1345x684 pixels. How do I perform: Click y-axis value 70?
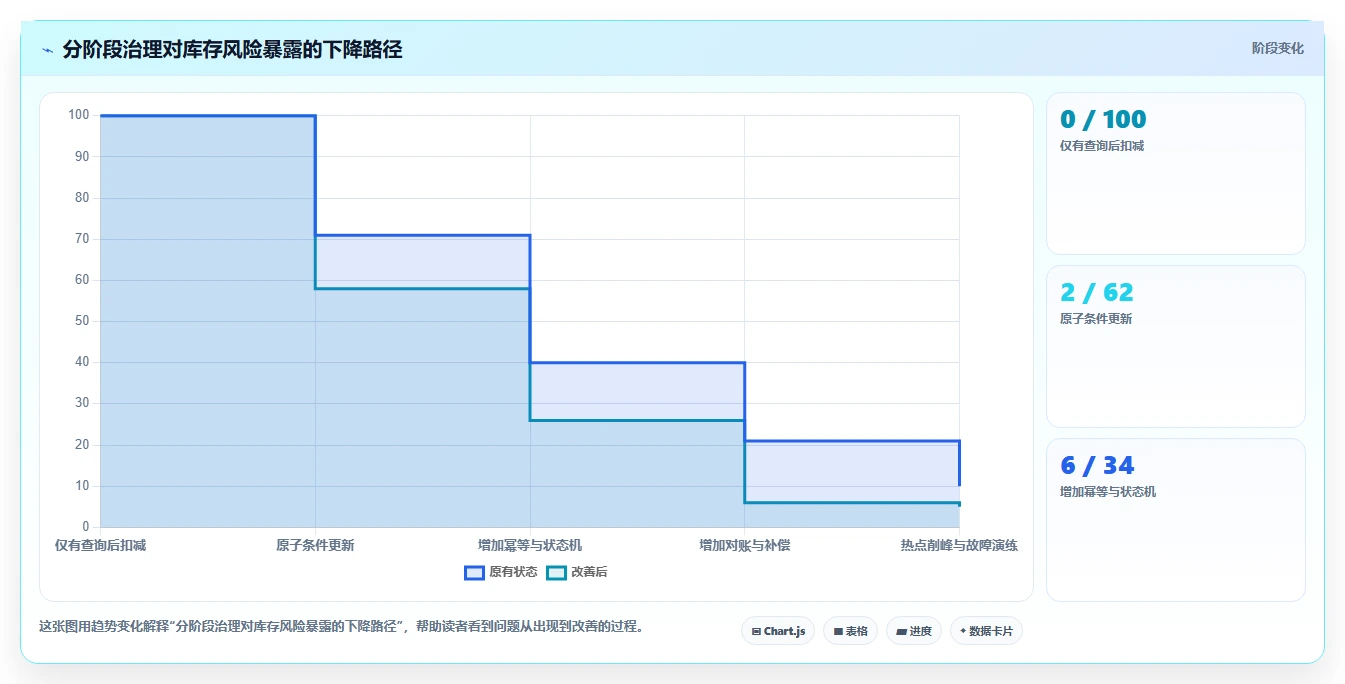click(x=82, y=239)
